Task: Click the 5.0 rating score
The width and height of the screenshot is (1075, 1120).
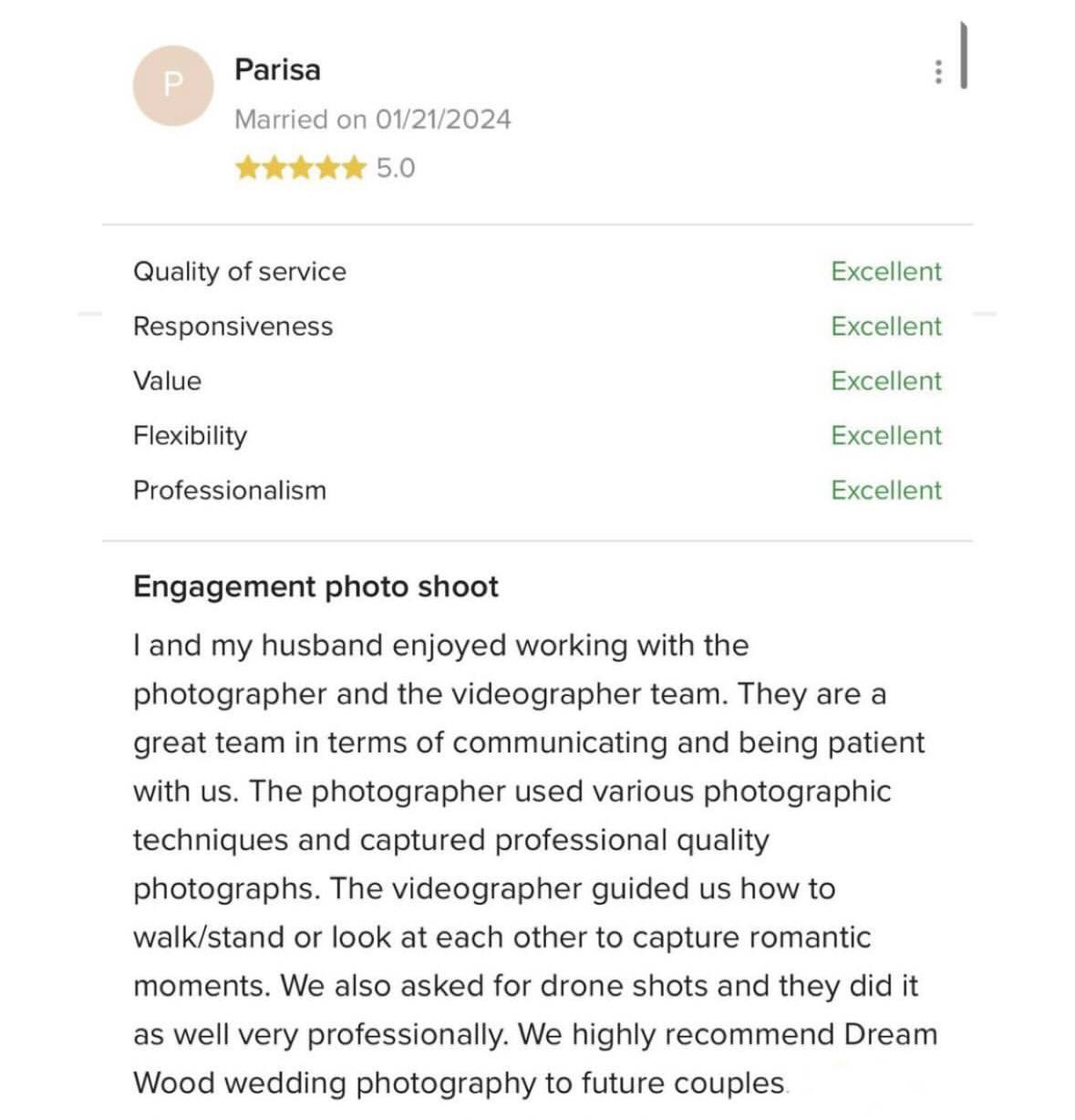Action: (396, 169)
